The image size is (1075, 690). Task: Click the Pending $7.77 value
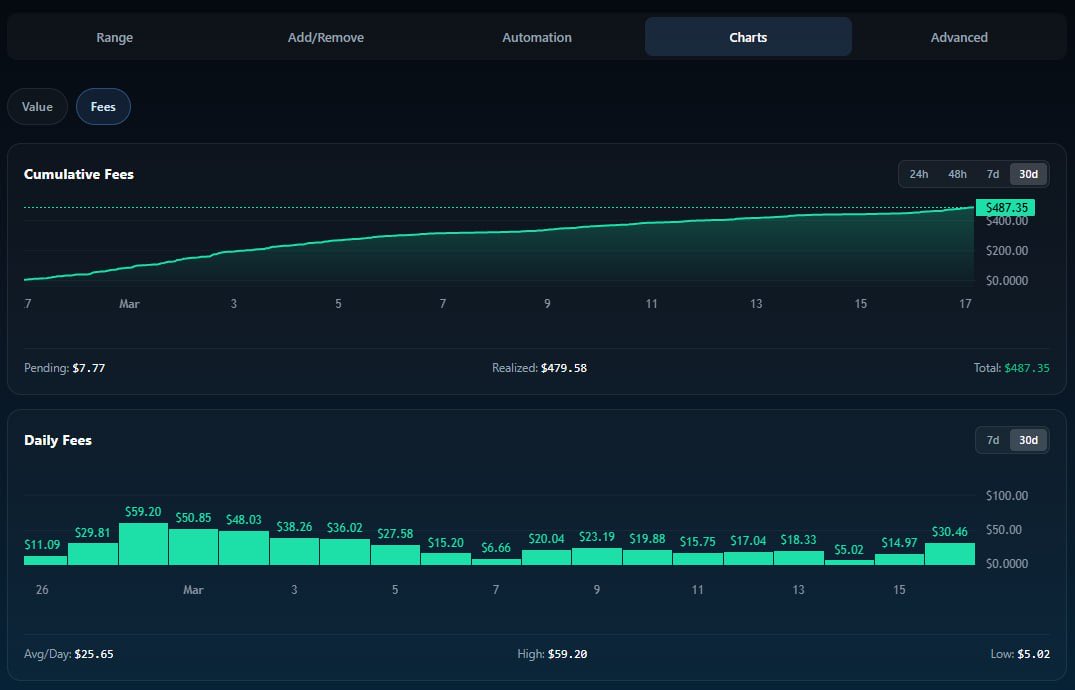tap(89, 368)
